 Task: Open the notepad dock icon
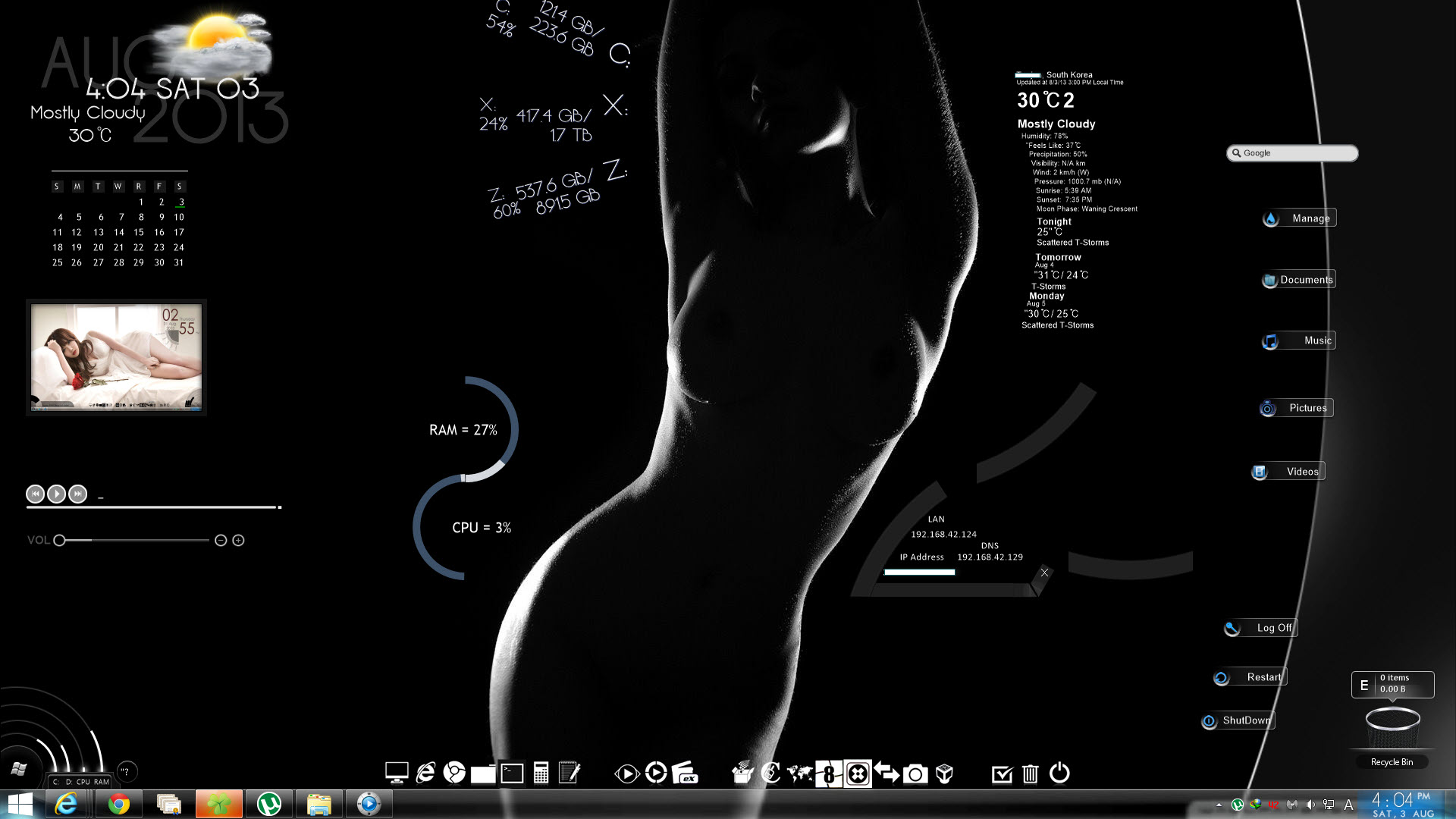point(570,773)
